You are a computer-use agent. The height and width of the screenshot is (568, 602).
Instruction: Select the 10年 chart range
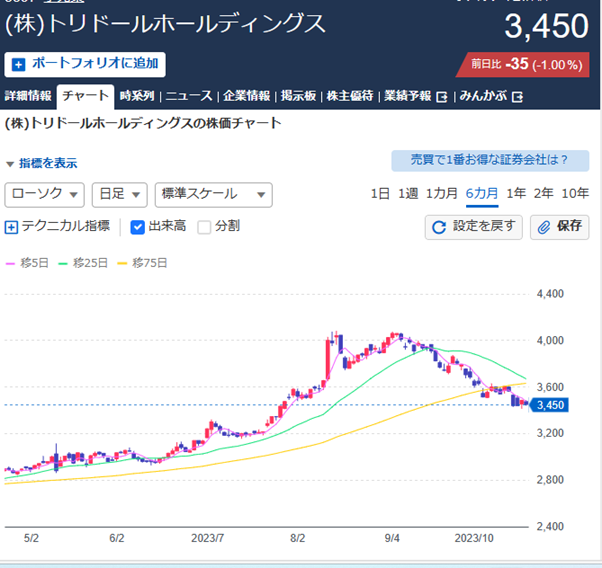click(575, 194)
